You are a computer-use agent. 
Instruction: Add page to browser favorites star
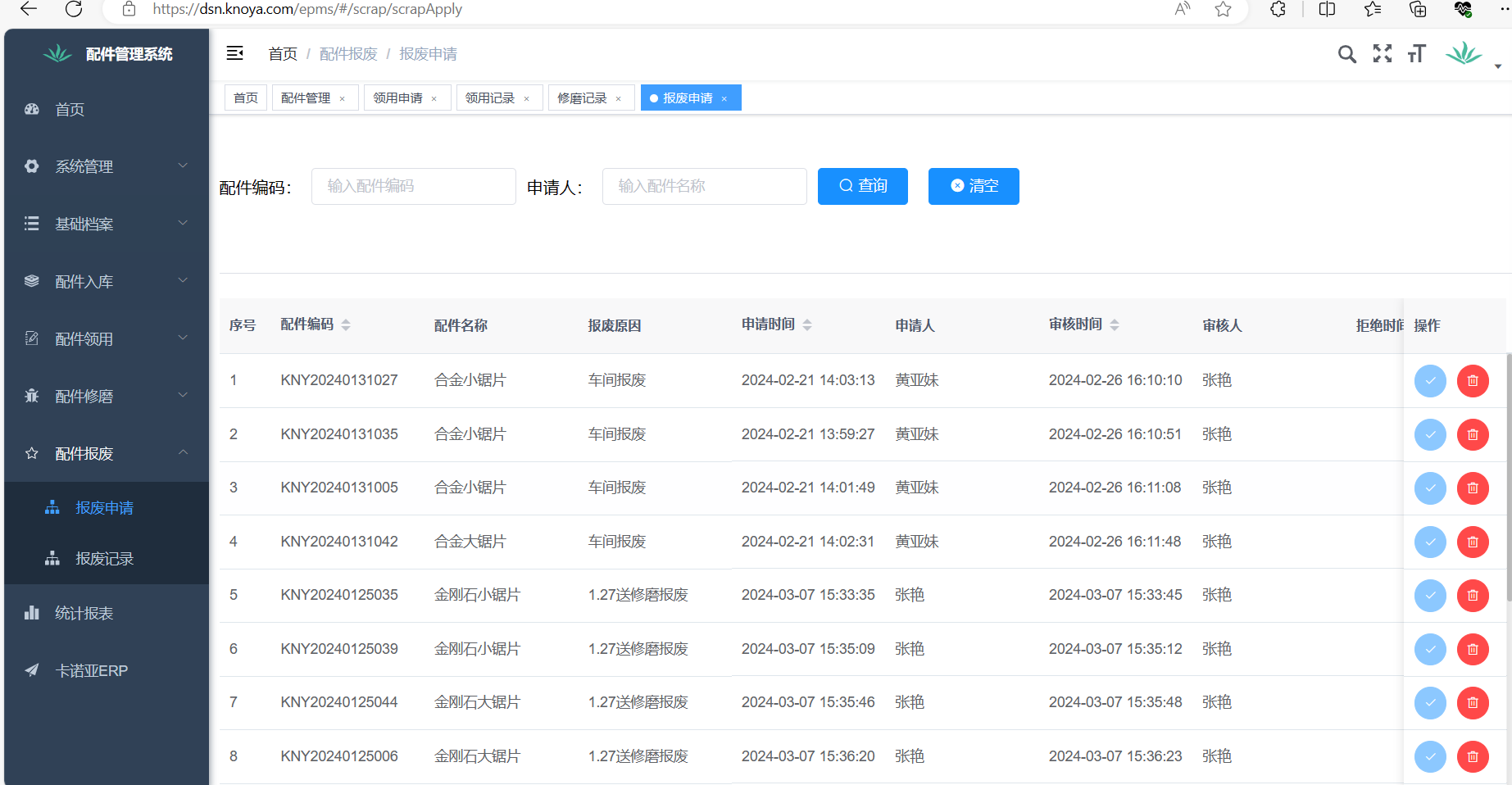[x=1223, y=9]
